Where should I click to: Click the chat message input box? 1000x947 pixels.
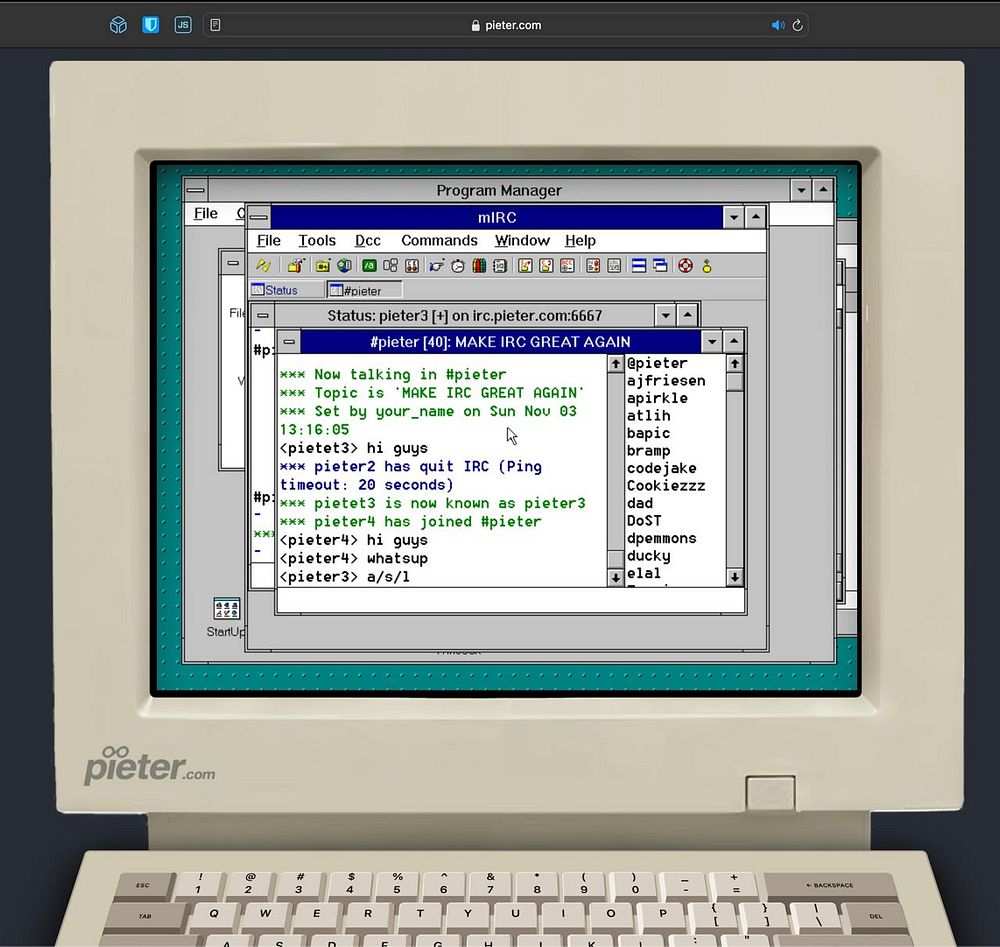pos(511,600)
